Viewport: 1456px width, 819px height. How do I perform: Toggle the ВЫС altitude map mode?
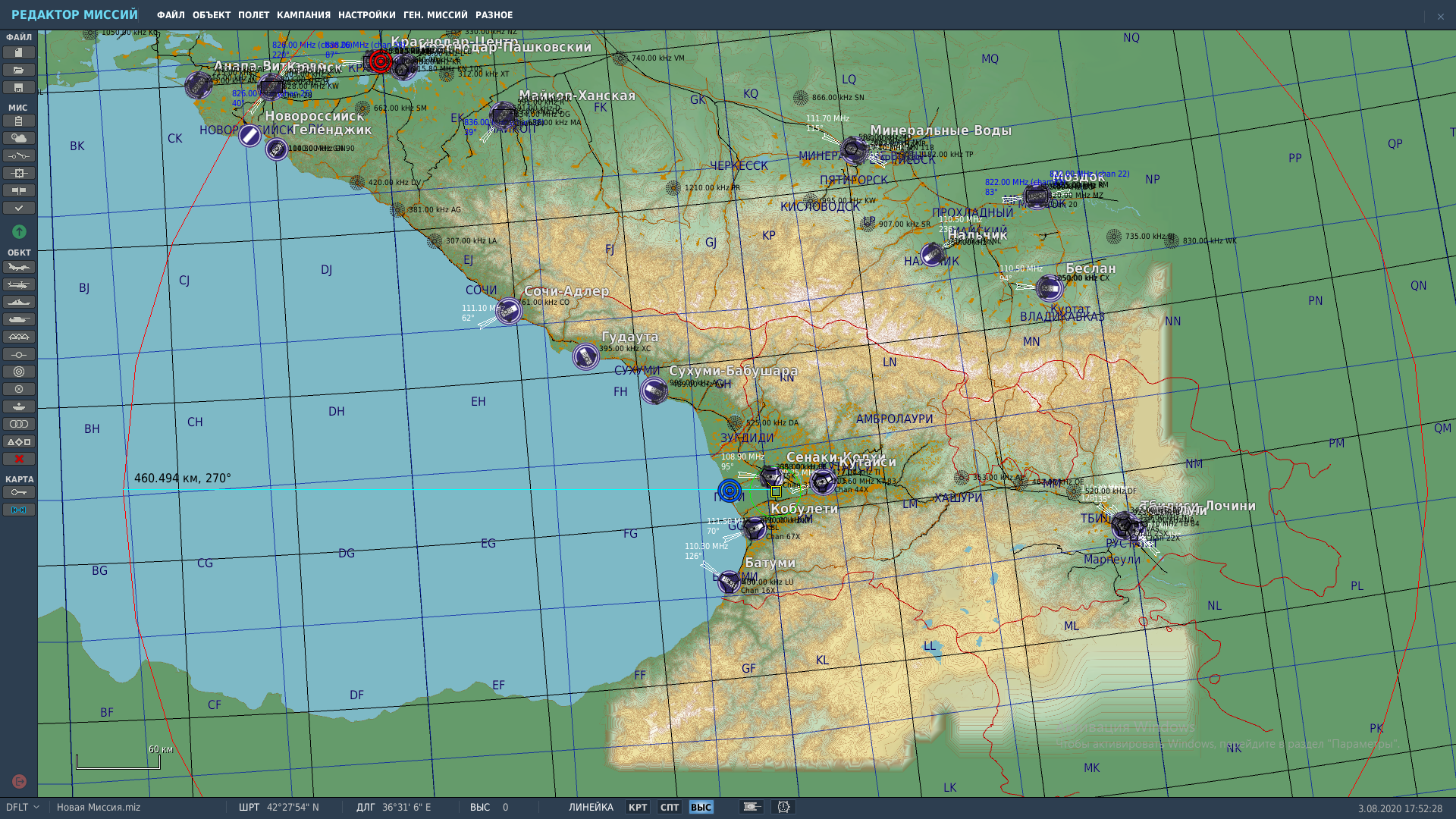701,807
